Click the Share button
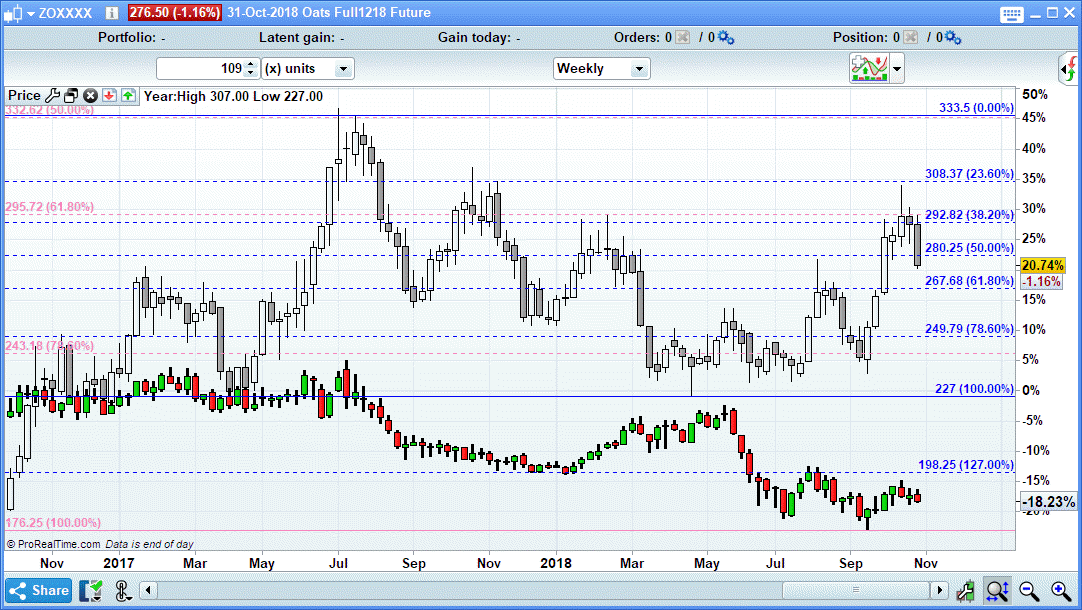Screen dimensions: 1082x610 pyautogui.click(x=39, y=591)
